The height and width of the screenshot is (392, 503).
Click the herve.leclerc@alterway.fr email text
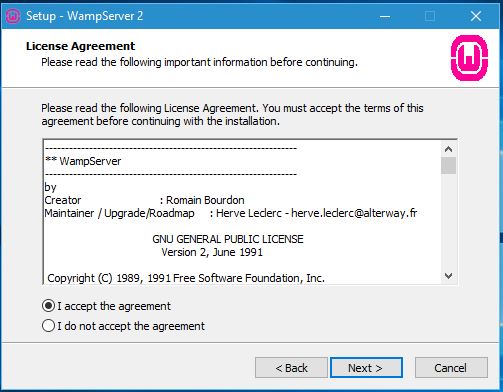click(x=354, y=213)
